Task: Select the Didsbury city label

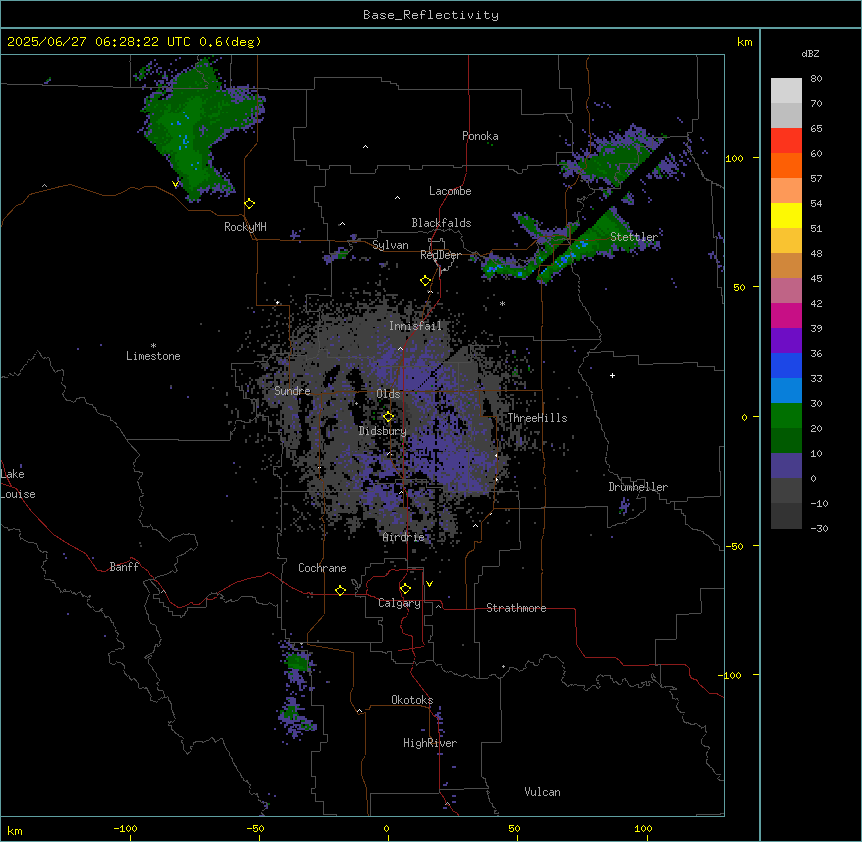Action: 383,431
